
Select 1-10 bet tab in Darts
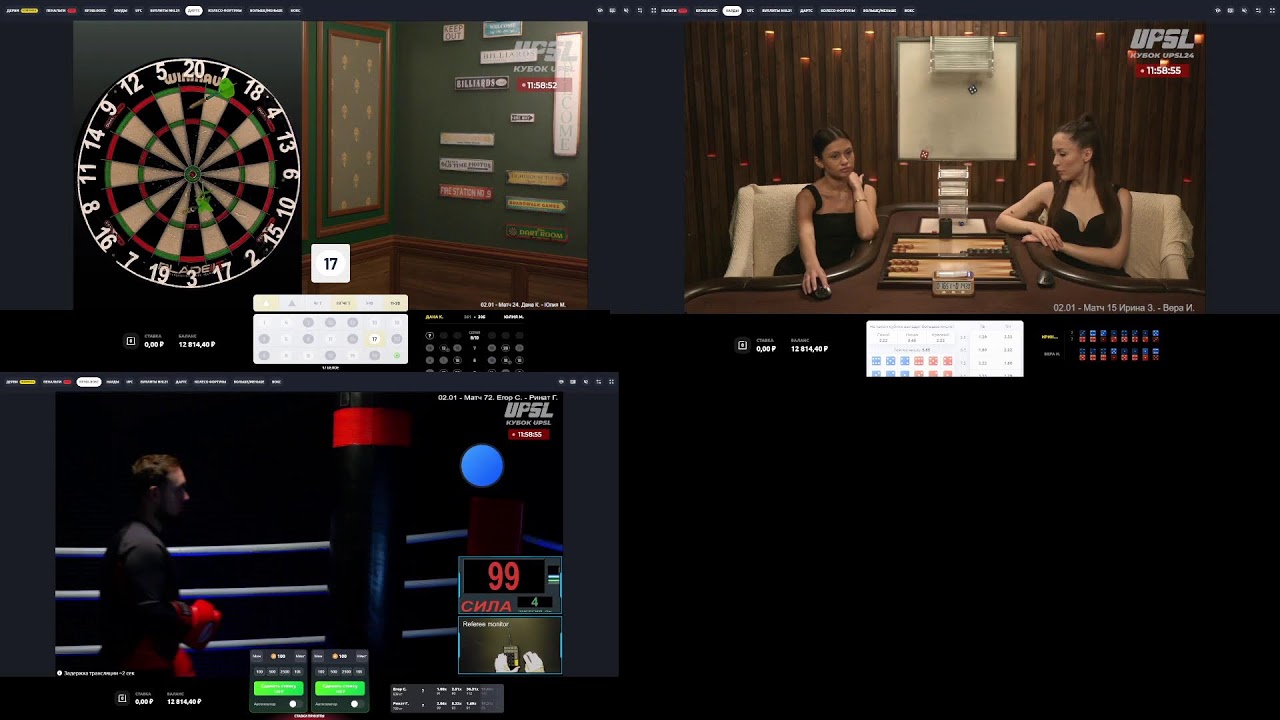[369, 303]
